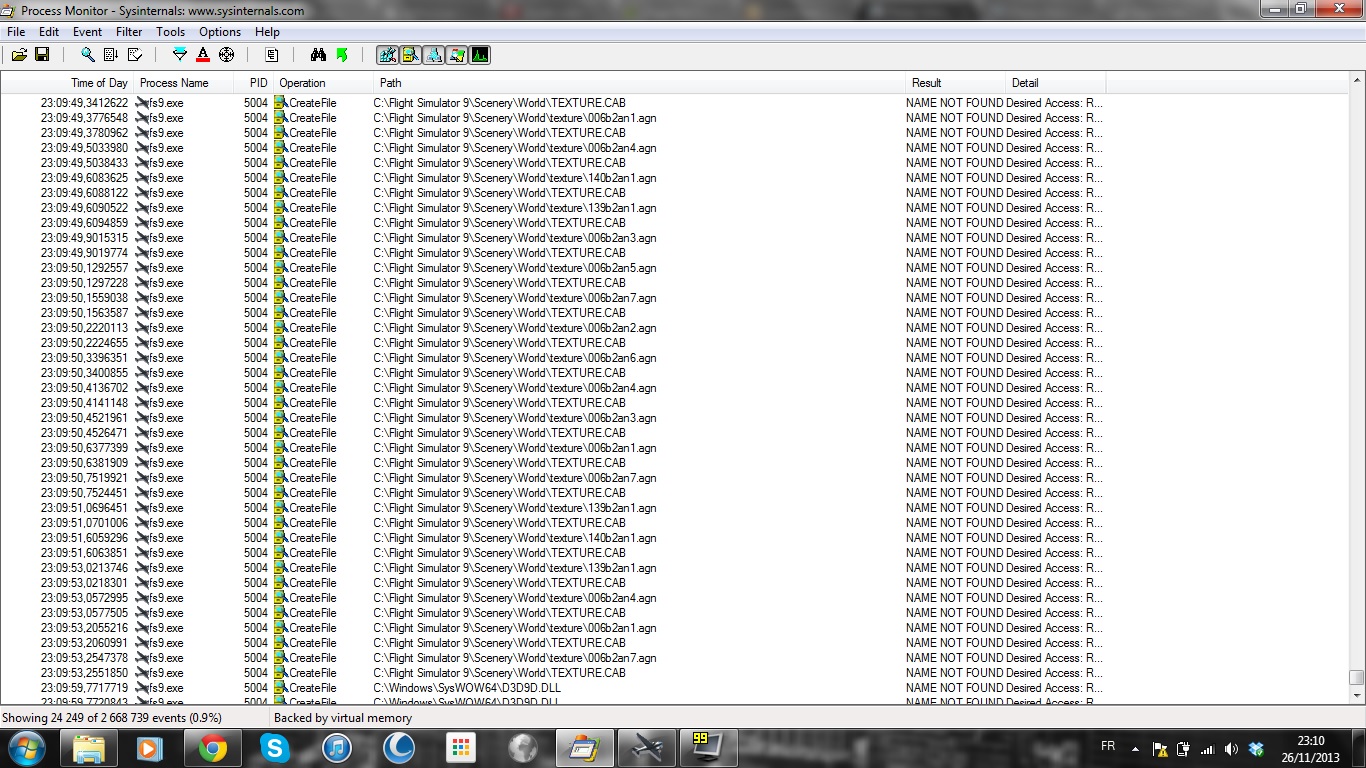Click the Path column header
This screenshot has width=1366, height=768.
click(640, 83)
